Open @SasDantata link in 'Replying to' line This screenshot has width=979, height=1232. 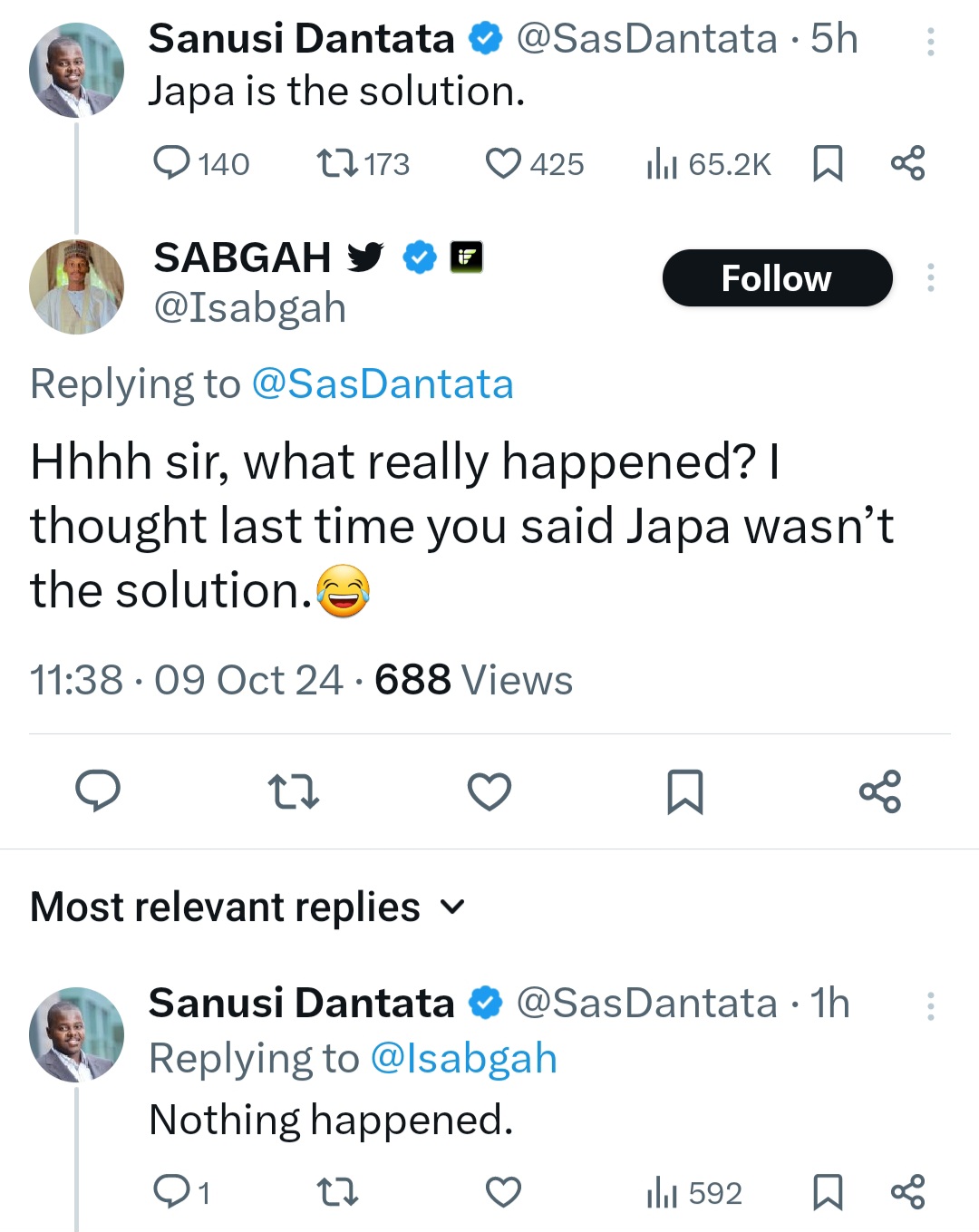click(x=382, y=384)
